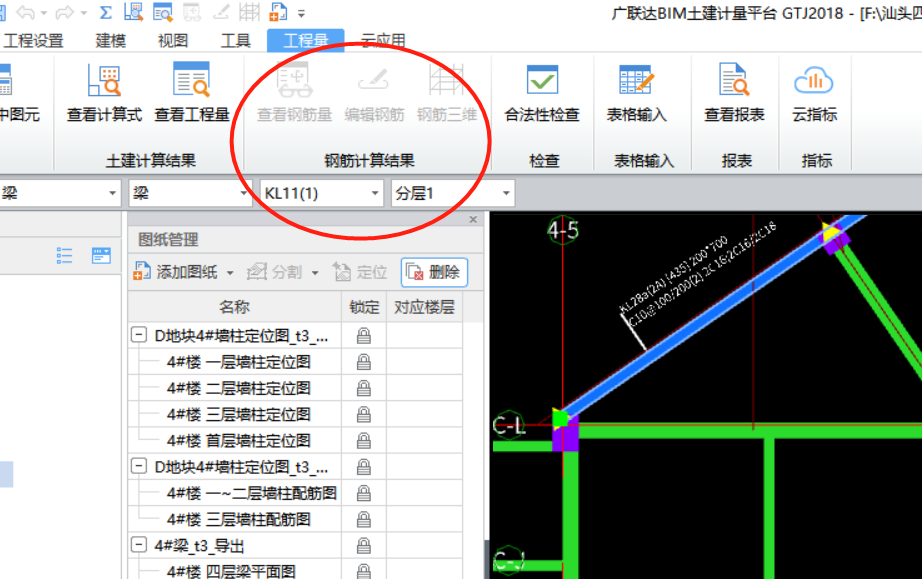This screenshot has height=579, width=922.
Task: Open the Undo history dropdown arrow
Action: tap(43, 12)
